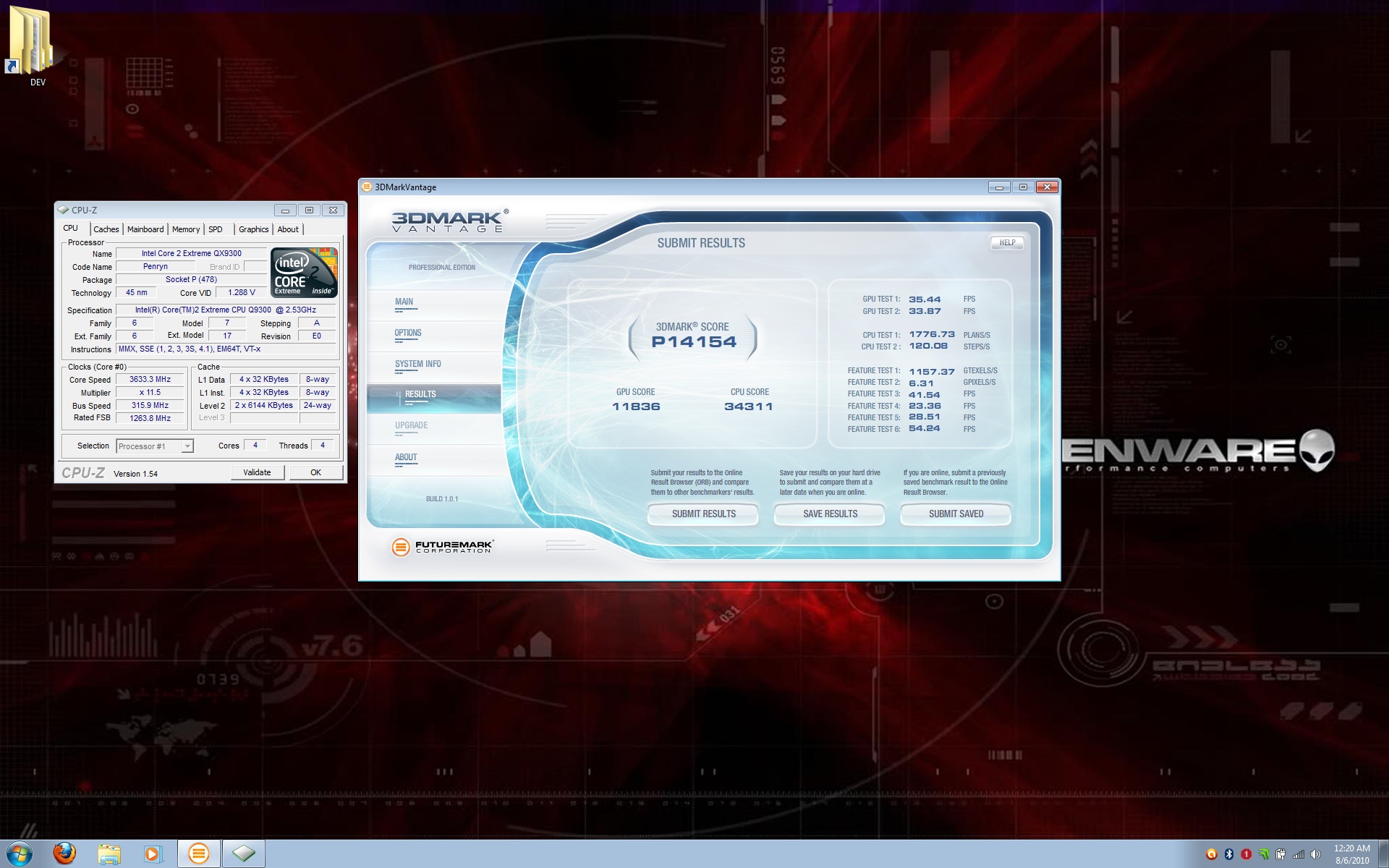This screenshot has height=868, width=1389.
Task: Click the Validate button in CPU-Z
Action: [x=257, y=472]
